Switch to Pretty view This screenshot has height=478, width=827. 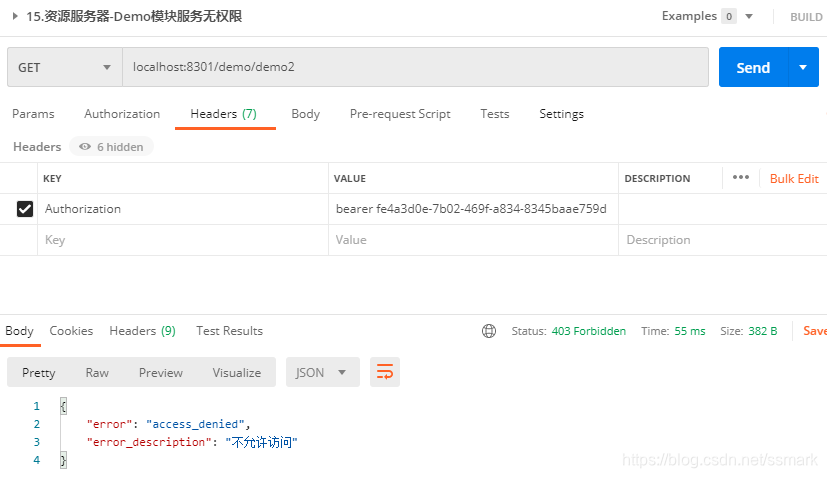[x=39, y=372]
